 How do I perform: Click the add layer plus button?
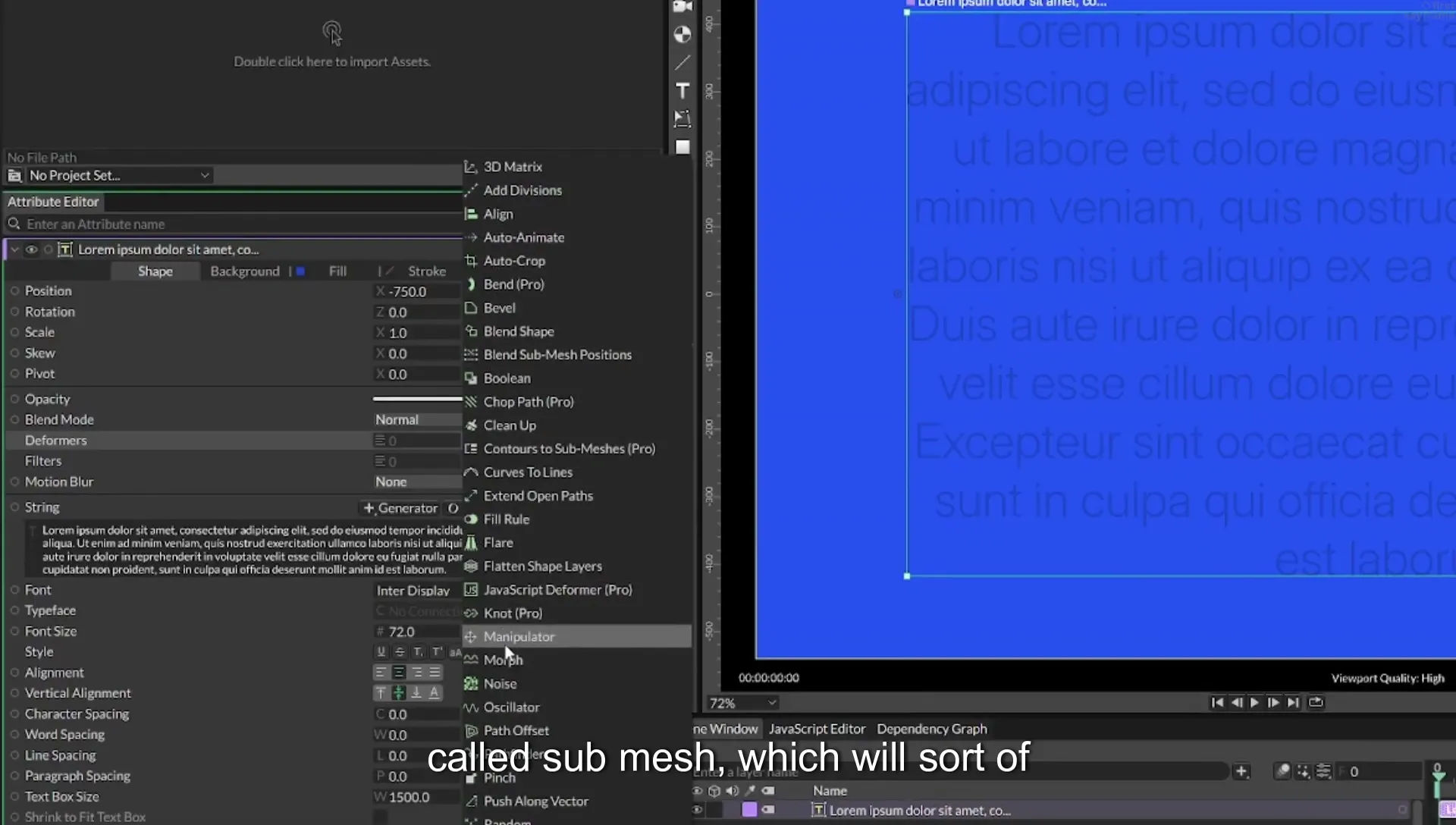tap(1241, 772)
